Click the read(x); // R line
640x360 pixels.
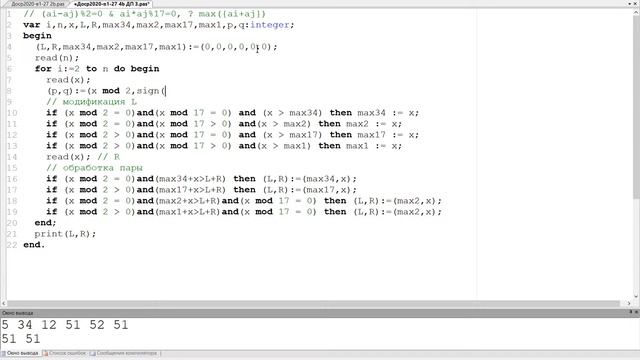pyautogui.click(x=83, y=157)
